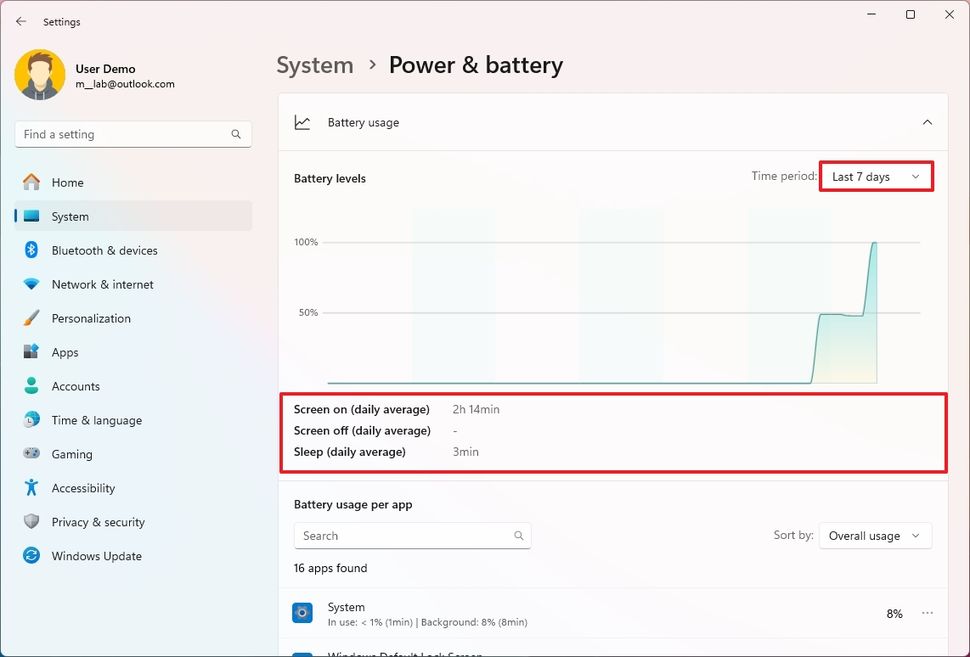Open Bluetooth & devices from the sidebar icon

30,250
